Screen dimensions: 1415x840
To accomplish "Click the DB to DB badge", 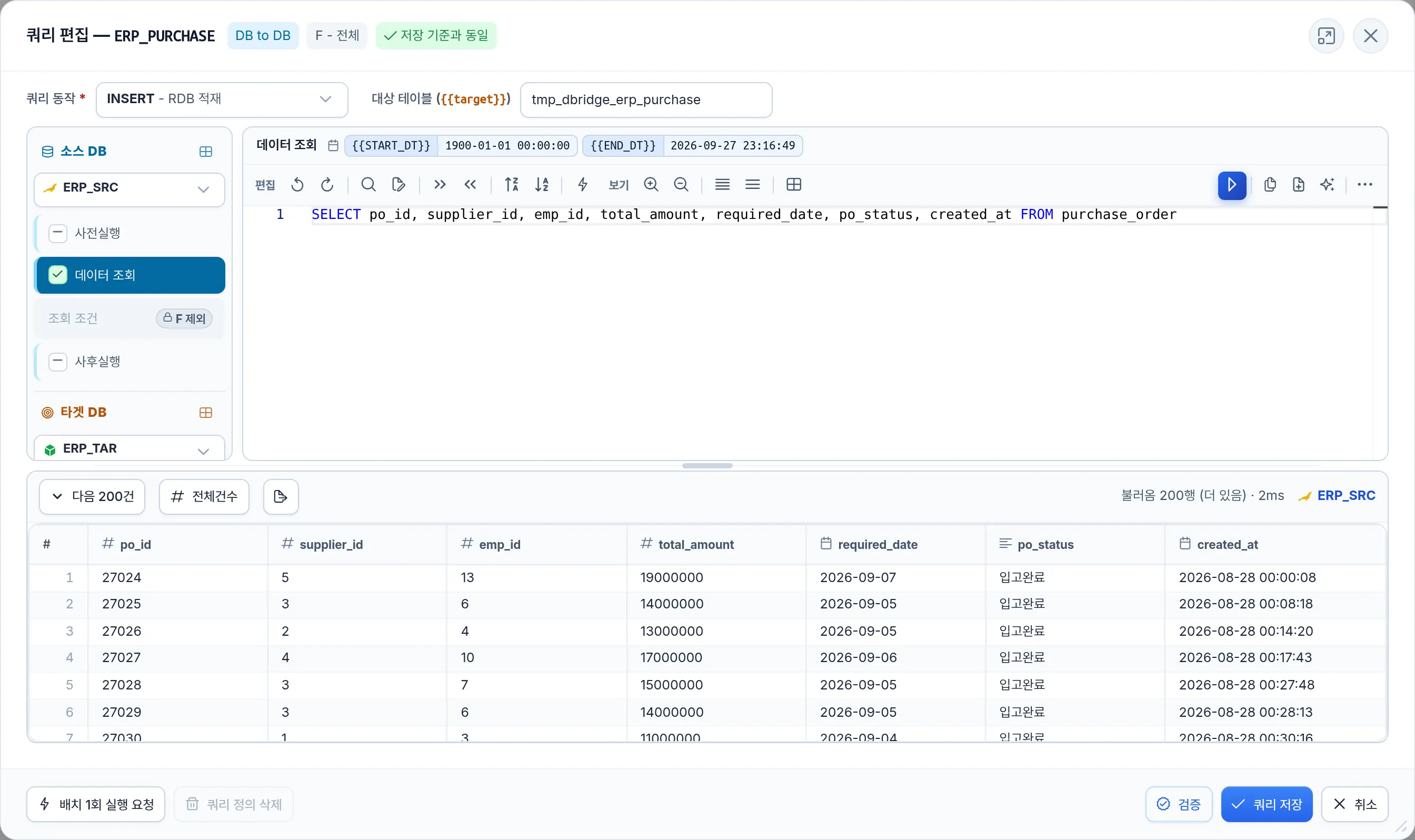I will click(x=263, y=36).
